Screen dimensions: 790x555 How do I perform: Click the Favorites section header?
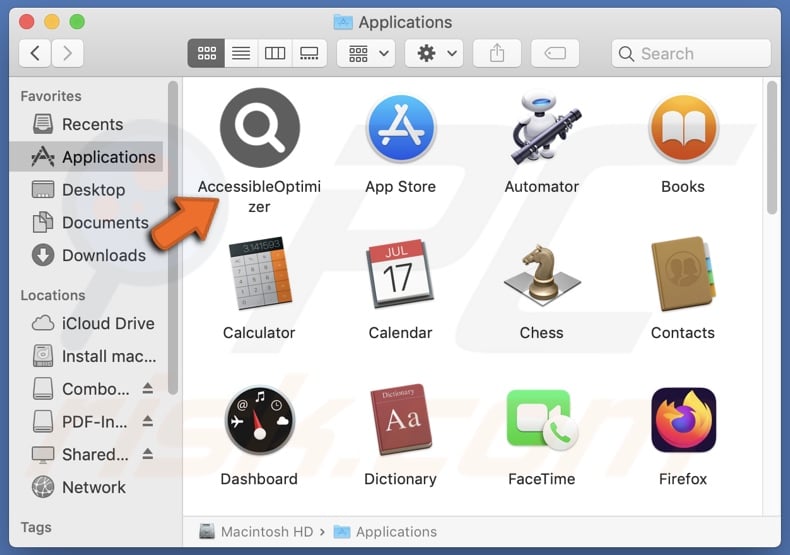tap(51, 96)
